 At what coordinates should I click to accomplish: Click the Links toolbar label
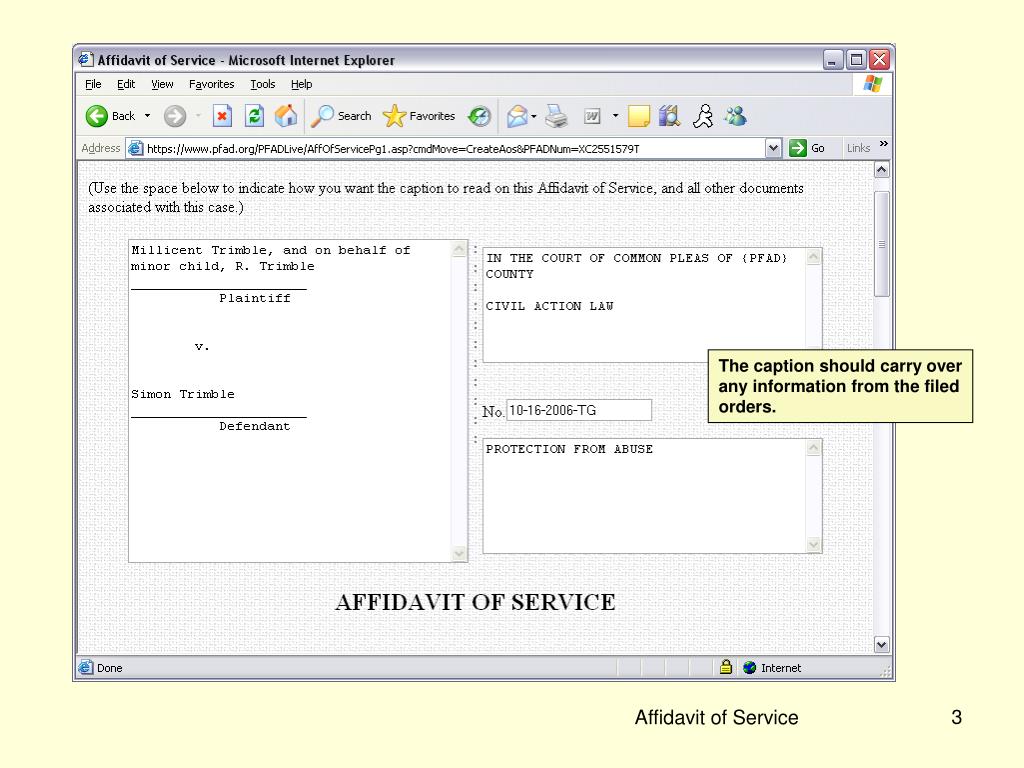[858, 148]
